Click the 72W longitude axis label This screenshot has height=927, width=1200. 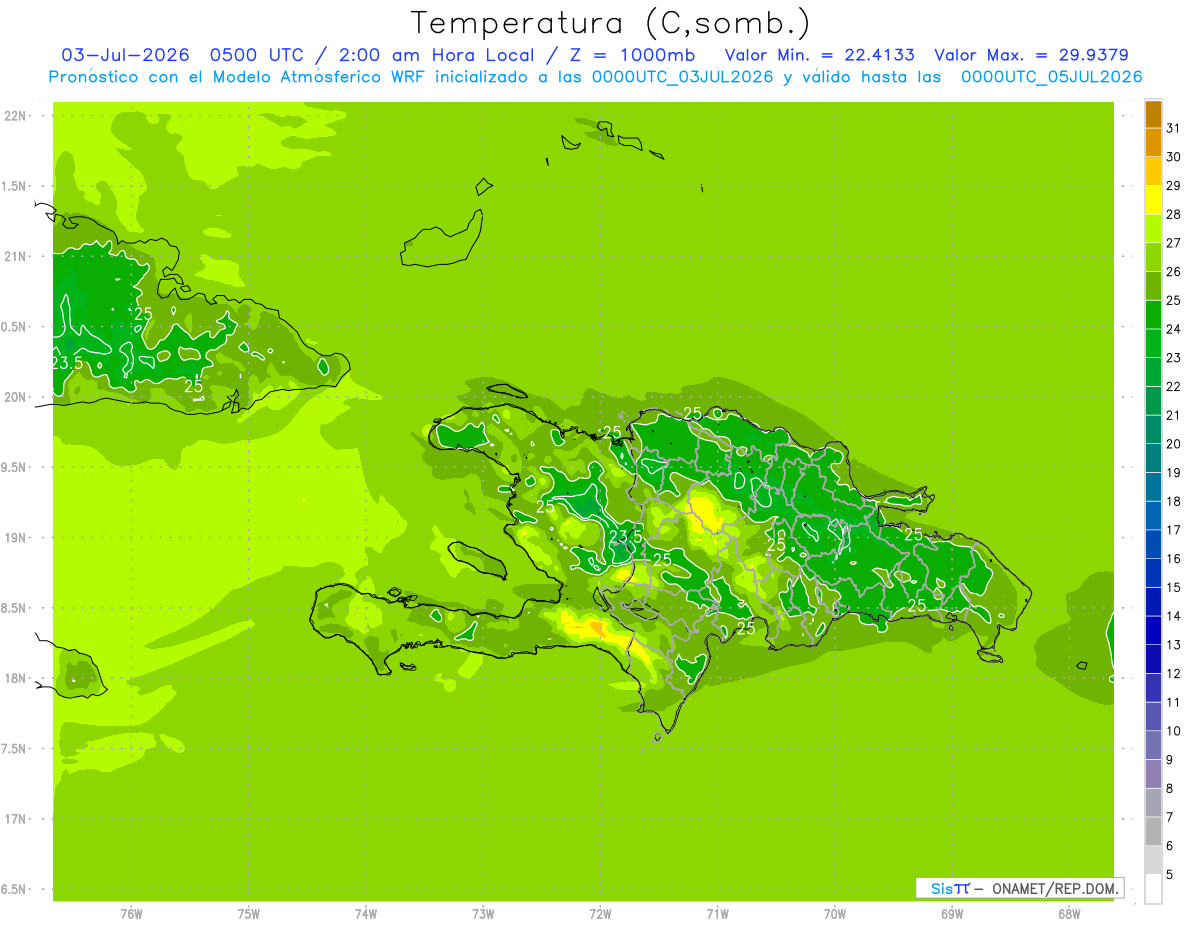(601, 914)
